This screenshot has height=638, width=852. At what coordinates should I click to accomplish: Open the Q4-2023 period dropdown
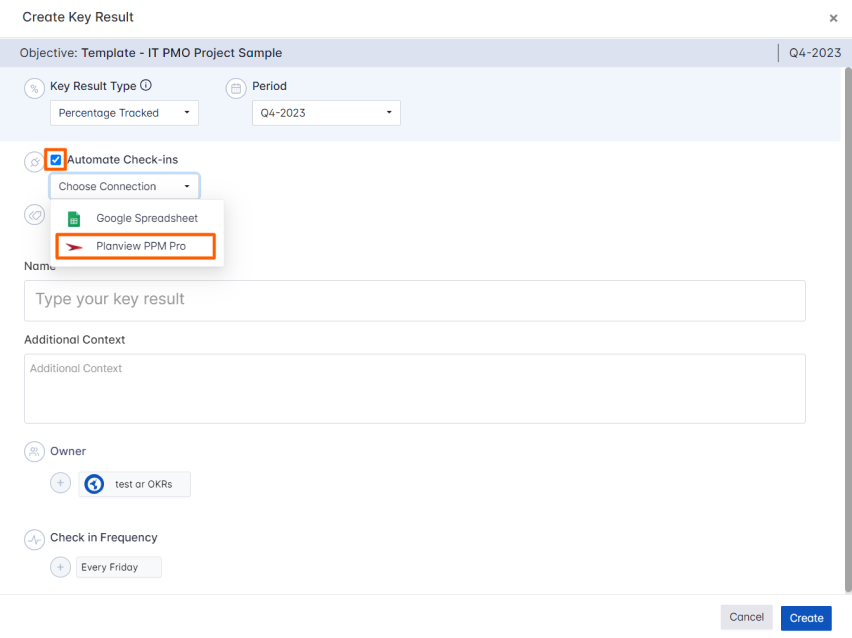click(326, 113)
